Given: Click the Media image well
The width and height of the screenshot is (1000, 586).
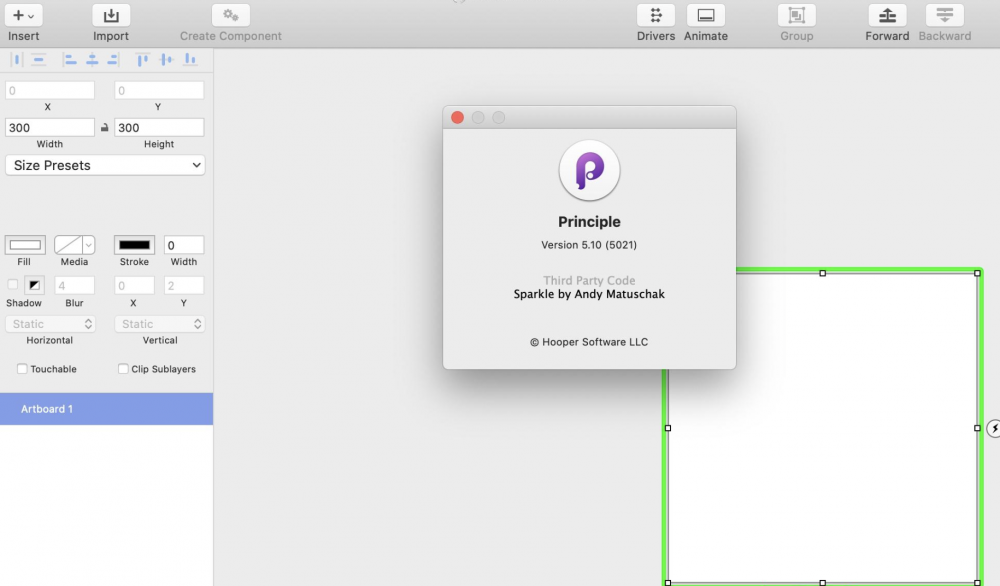Looking at the screenshot, I should point(68,245).
